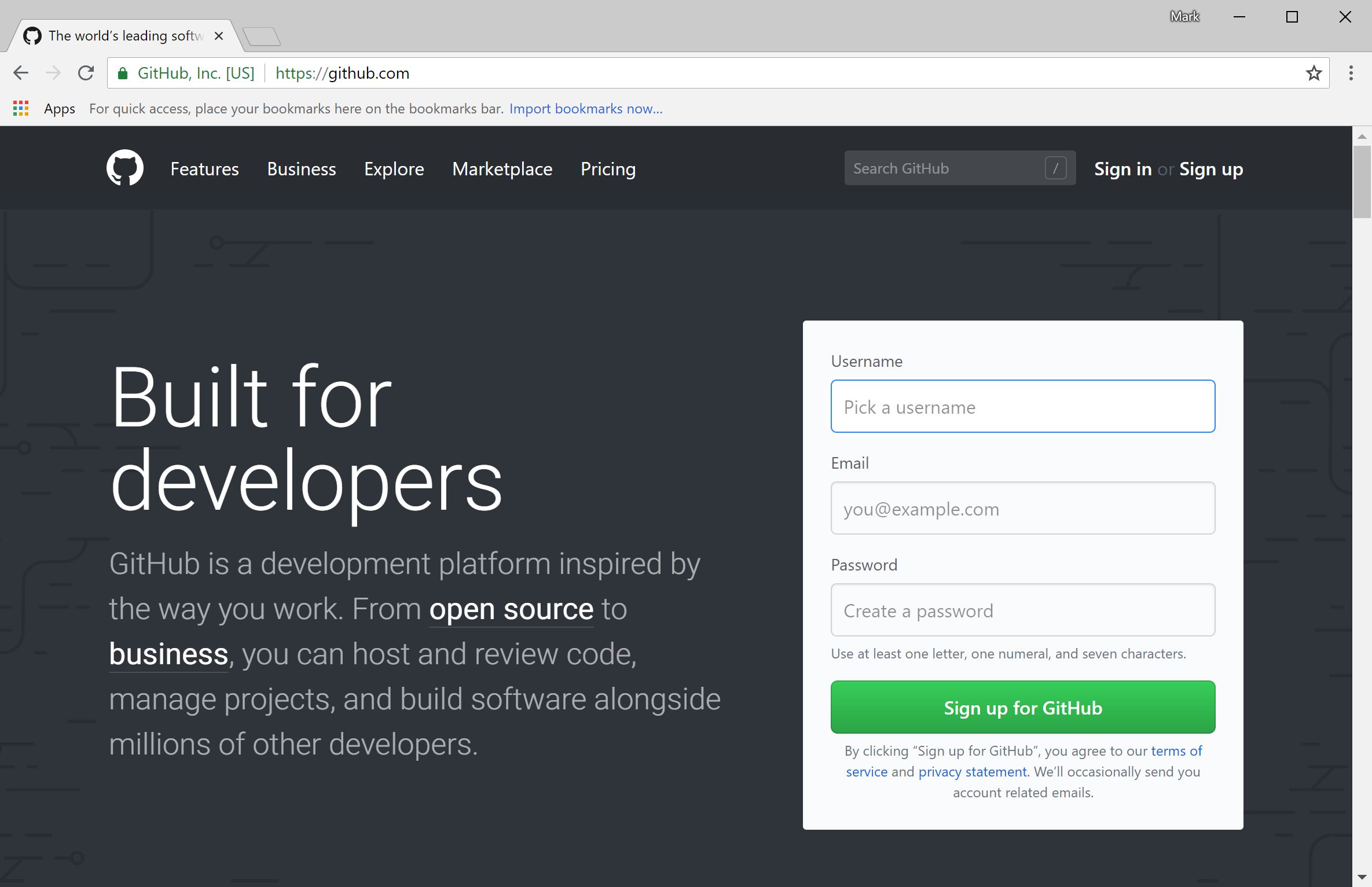This screenshot has height=887, width=1372.
Task: Click the Username label
Action: [867, 361]
